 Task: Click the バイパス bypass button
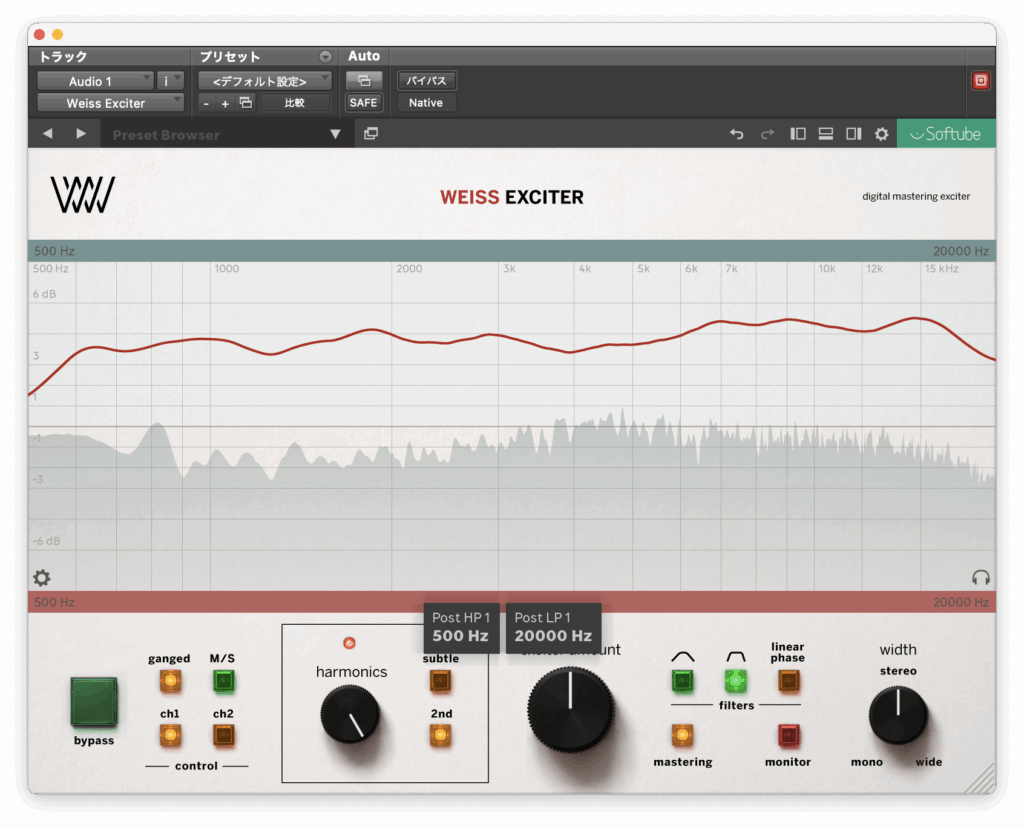click(x=426, y=80)
